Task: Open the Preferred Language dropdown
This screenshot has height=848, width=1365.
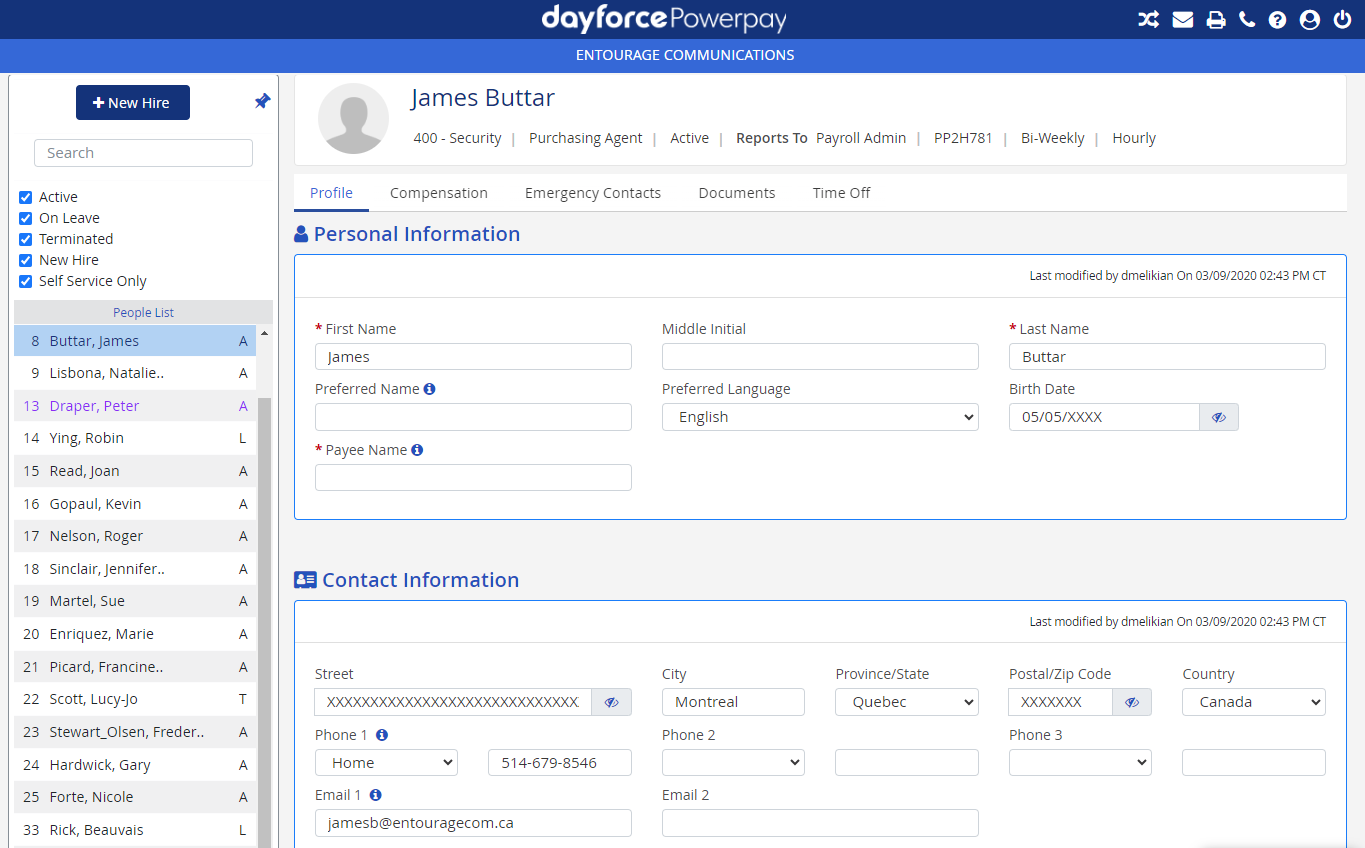Action: (x=819, y=417)
